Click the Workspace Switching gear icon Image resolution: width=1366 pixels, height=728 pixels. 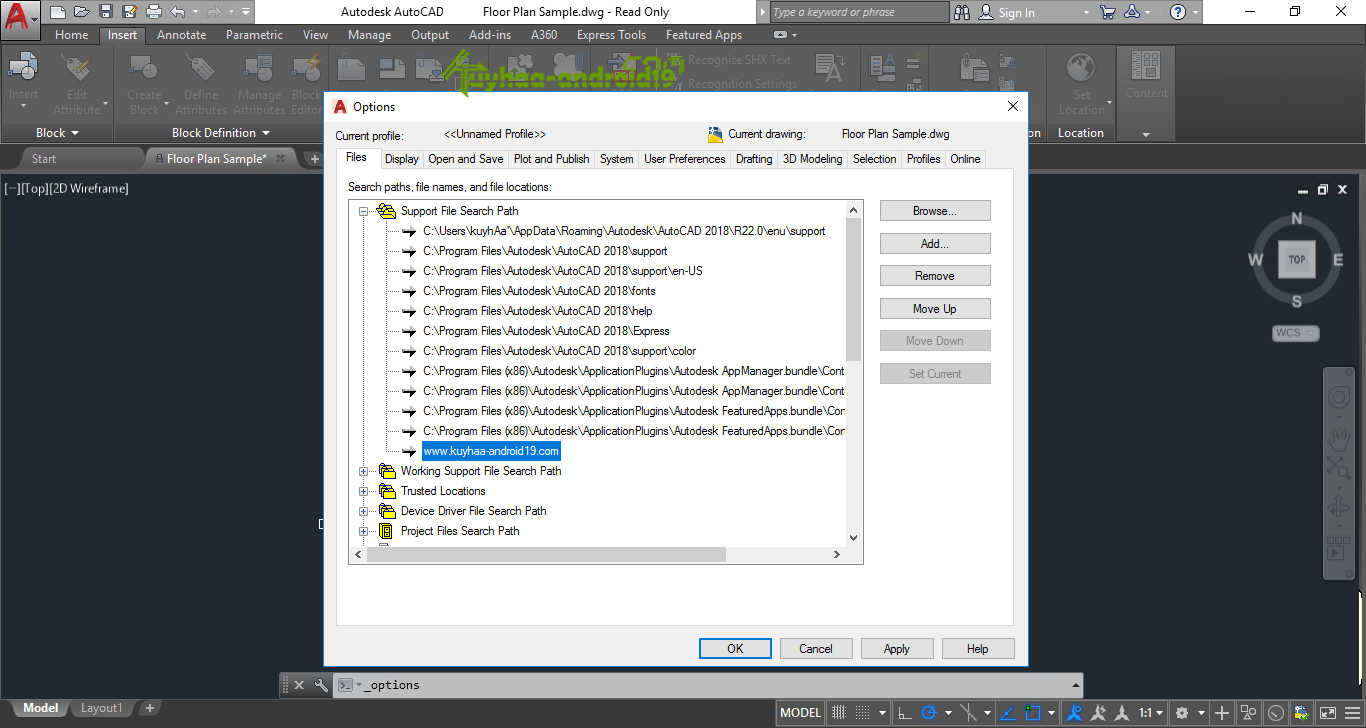point(1182,713)
